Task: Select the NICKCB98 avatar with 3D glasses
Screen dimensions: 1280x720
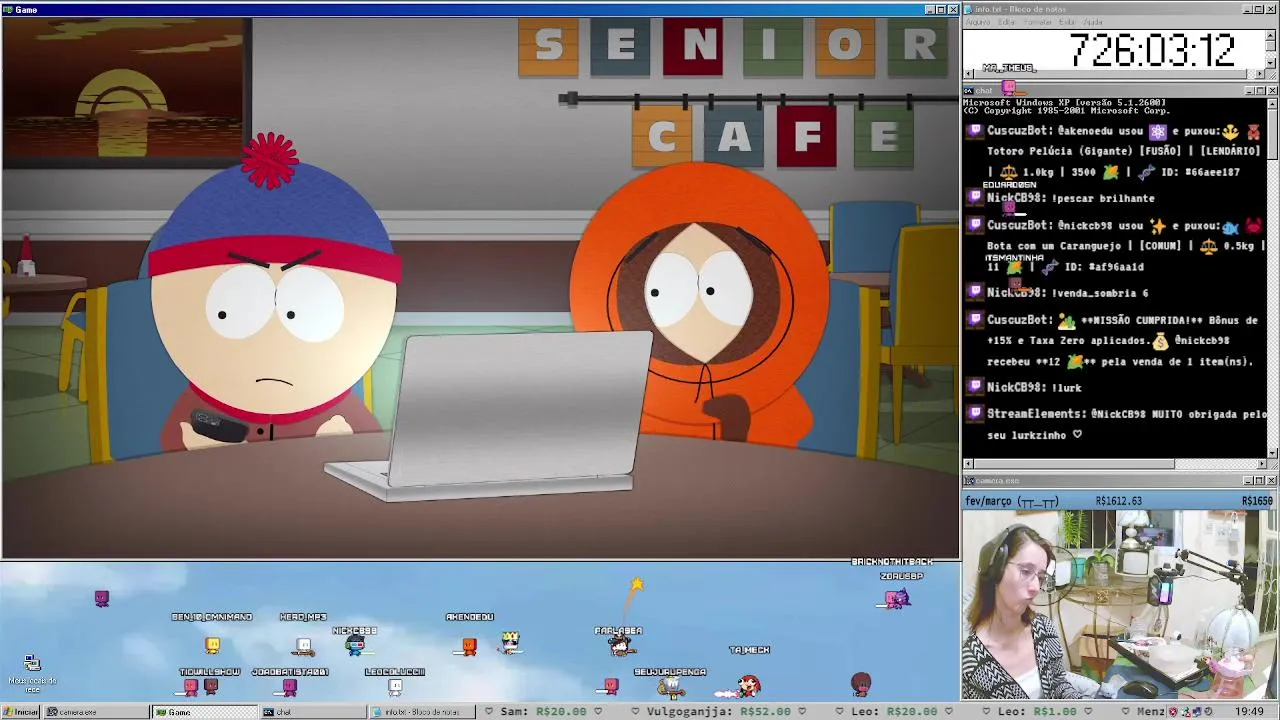Action: (355, 645)
